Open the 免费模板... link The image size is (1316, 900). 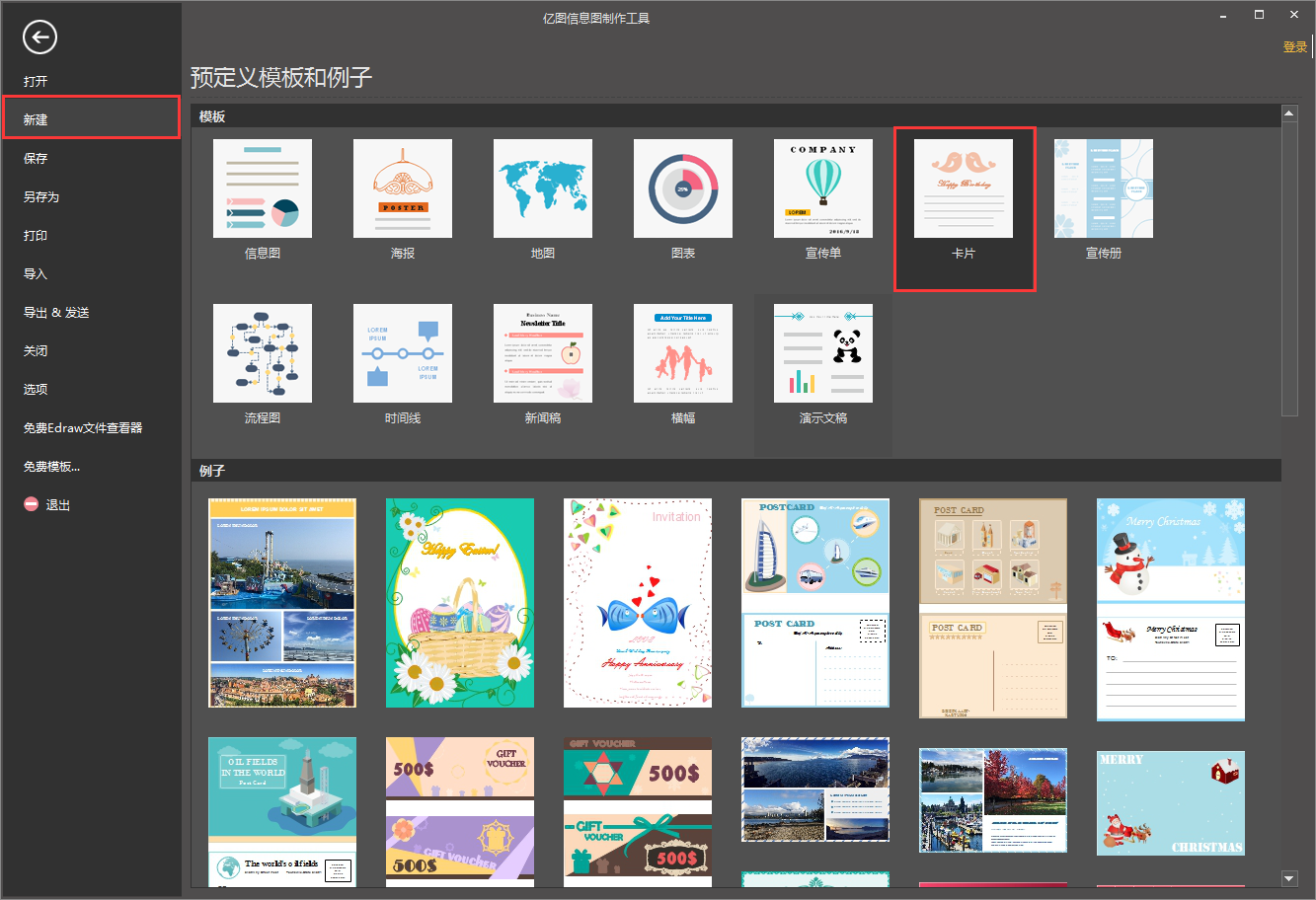pos(52,466)
